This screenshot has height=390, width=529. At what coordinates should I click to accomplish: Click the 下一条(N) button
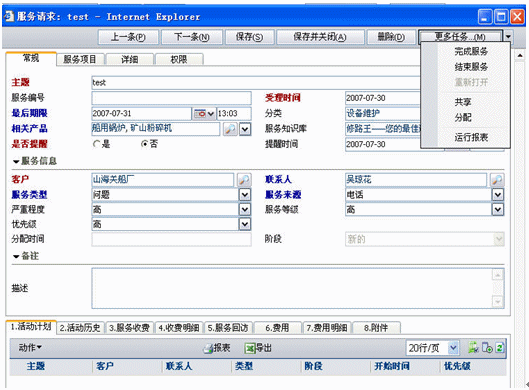click(x=192, y=37)
